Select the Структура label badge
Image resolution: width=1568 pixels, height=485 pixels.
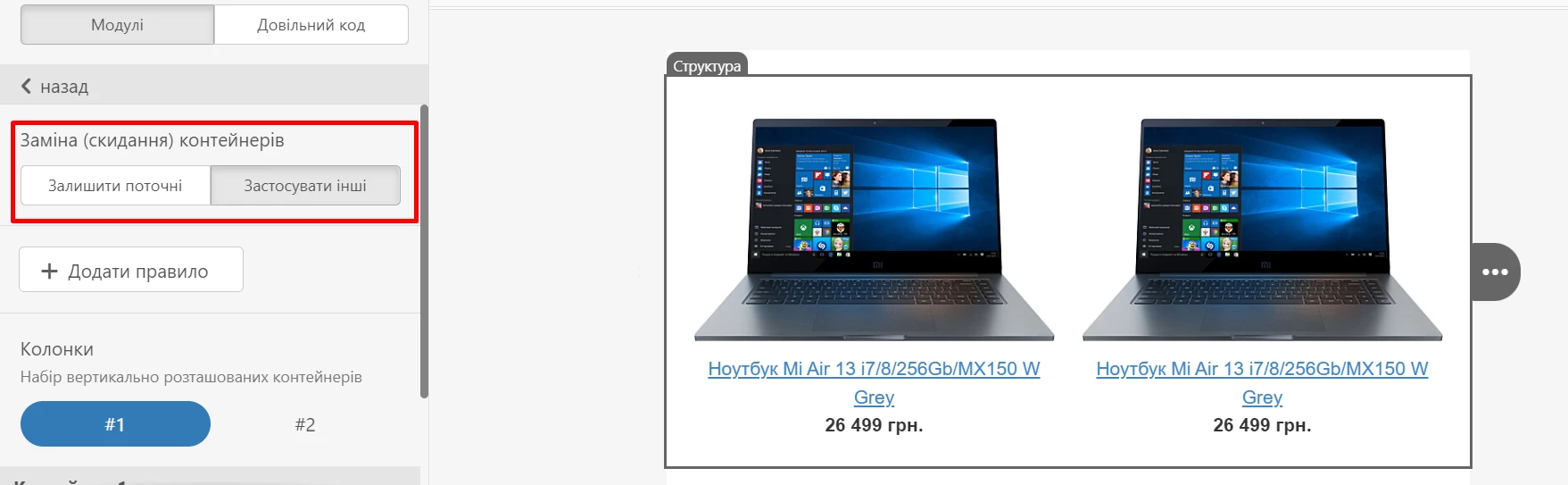(707, 66)
